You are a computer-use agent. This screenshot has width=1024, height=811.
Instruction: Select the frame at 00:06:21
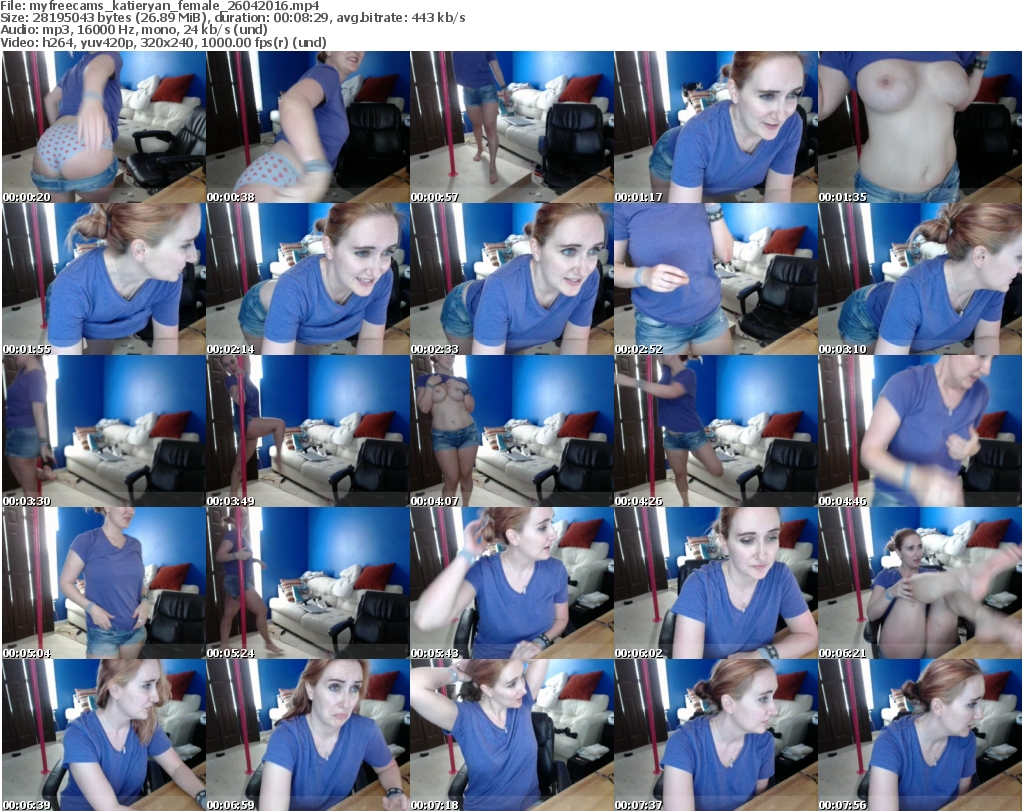tap(920, 583)
